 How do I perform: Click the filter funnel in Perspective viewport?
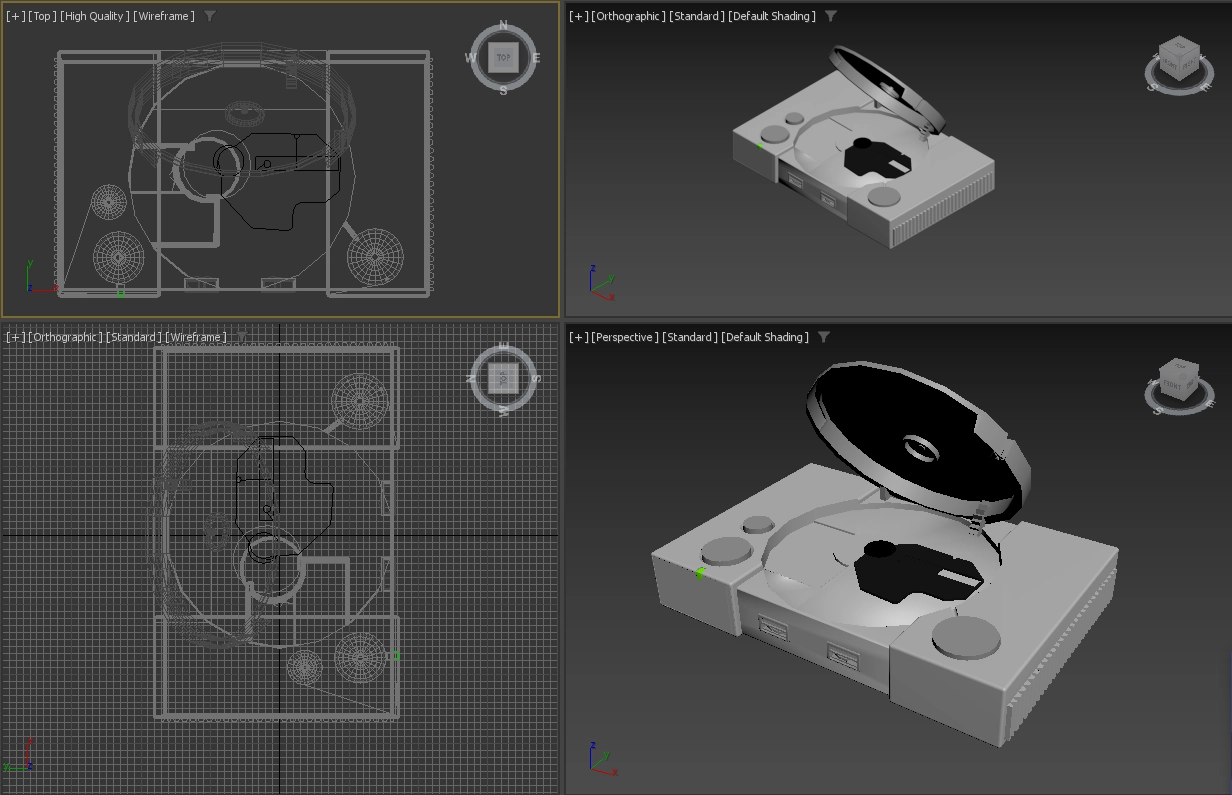tap(824, 337)
